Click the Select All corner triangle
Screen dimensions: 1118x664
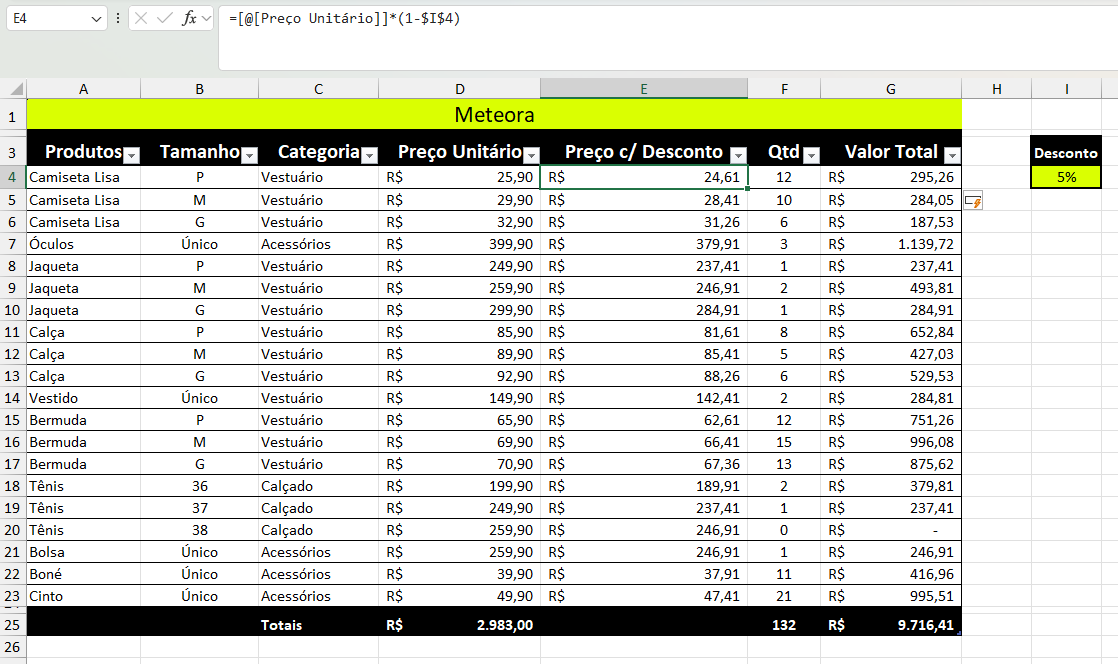[x=16, y=88]
